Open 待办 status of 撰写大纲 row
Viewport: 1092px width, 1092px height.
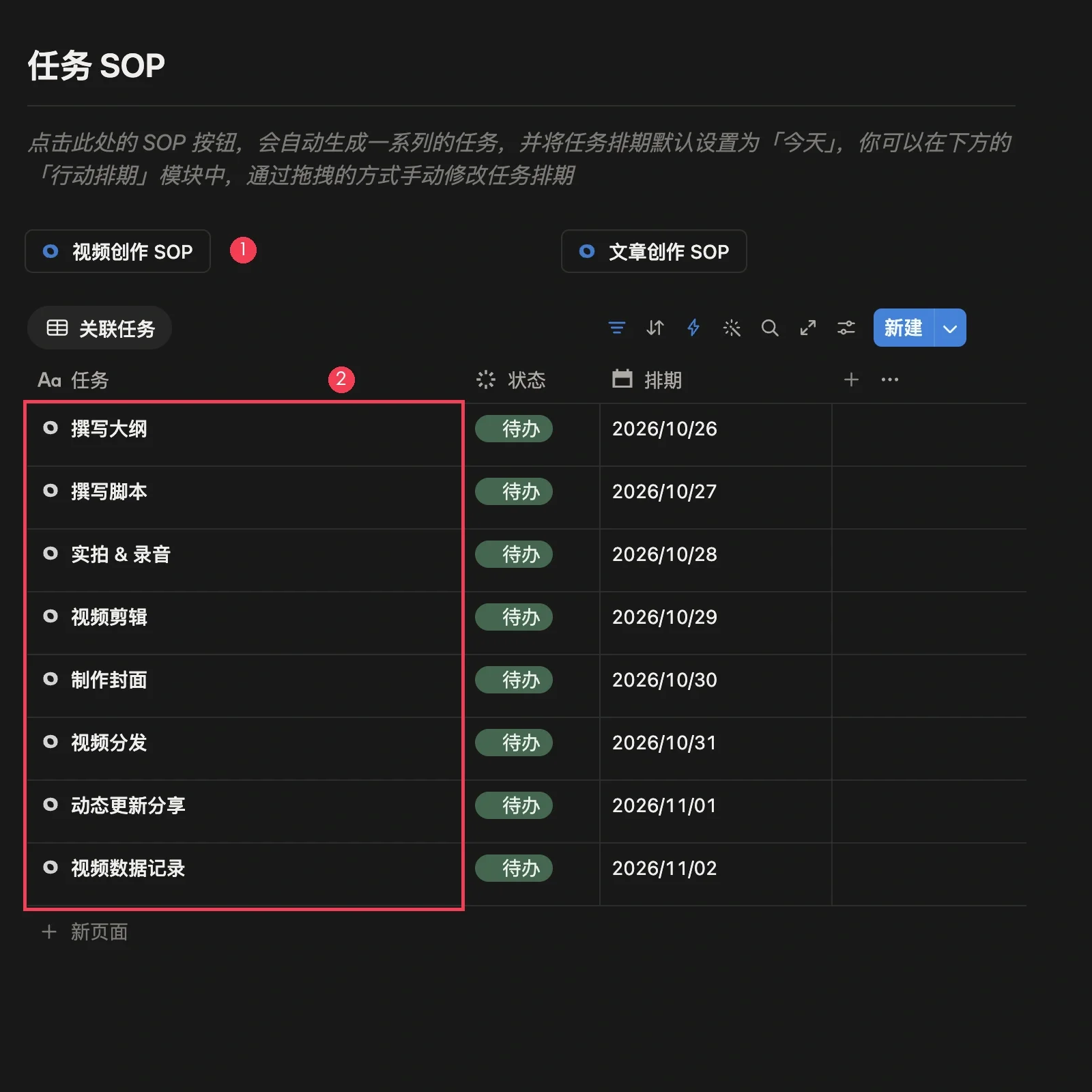(514, 429)
